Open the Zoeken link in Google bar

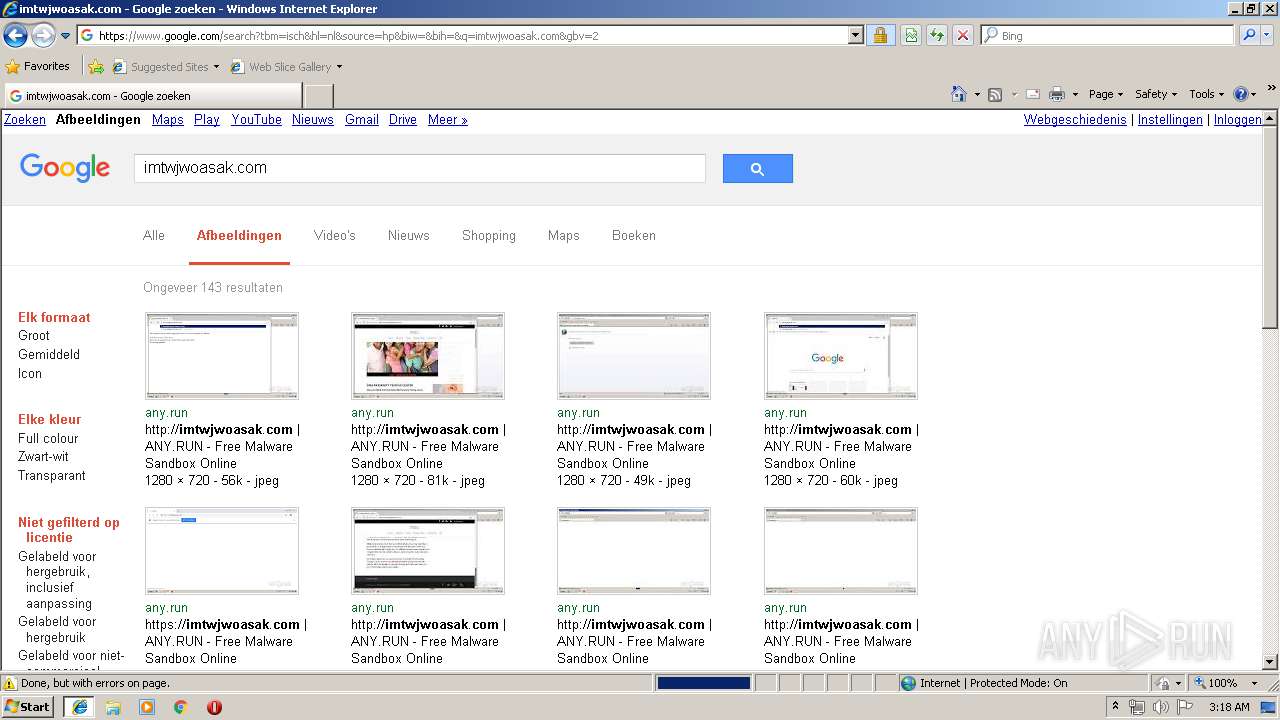25,120
